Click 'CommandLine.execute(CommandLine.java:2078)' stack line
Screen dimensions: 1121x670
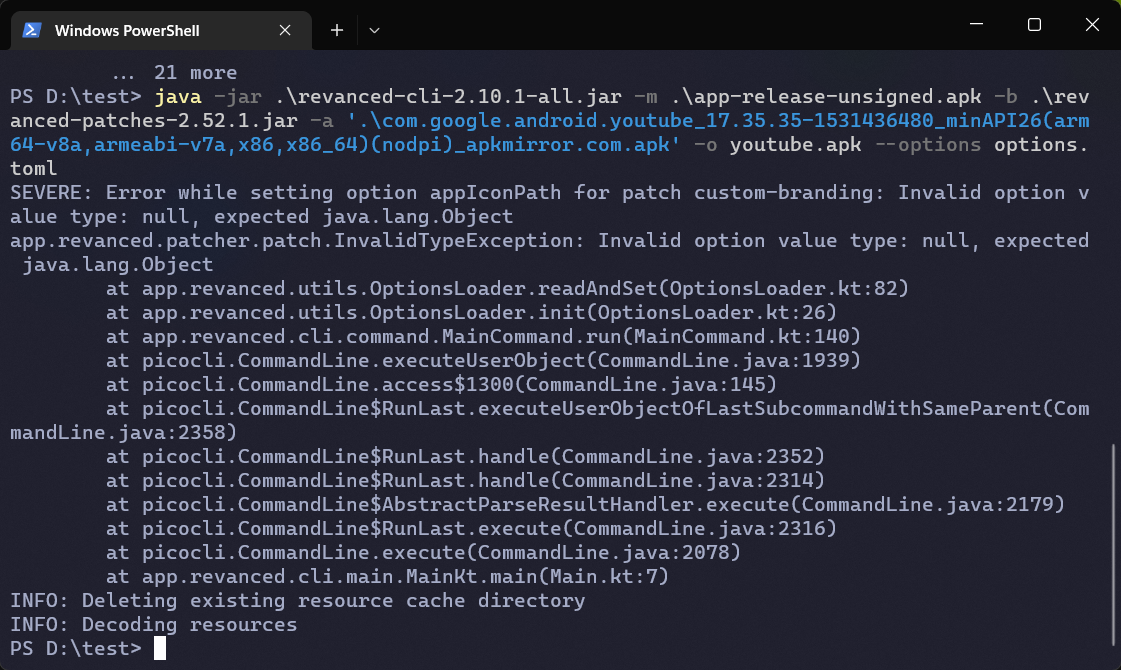423,552
